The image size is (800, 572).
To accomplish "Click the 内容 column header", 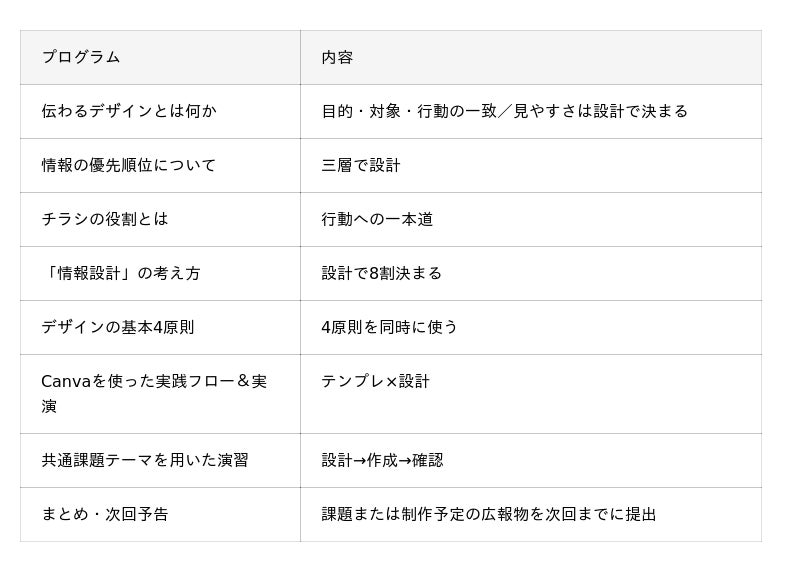I will [337, 58].
